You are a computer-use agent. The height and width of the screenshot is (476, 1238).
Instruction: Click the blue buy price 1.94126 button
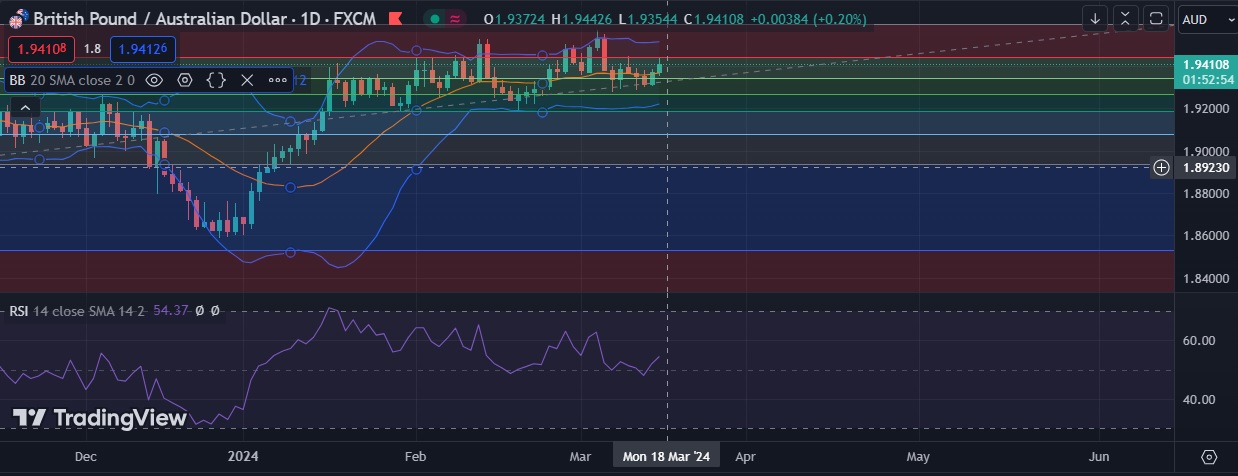[143, 48]
